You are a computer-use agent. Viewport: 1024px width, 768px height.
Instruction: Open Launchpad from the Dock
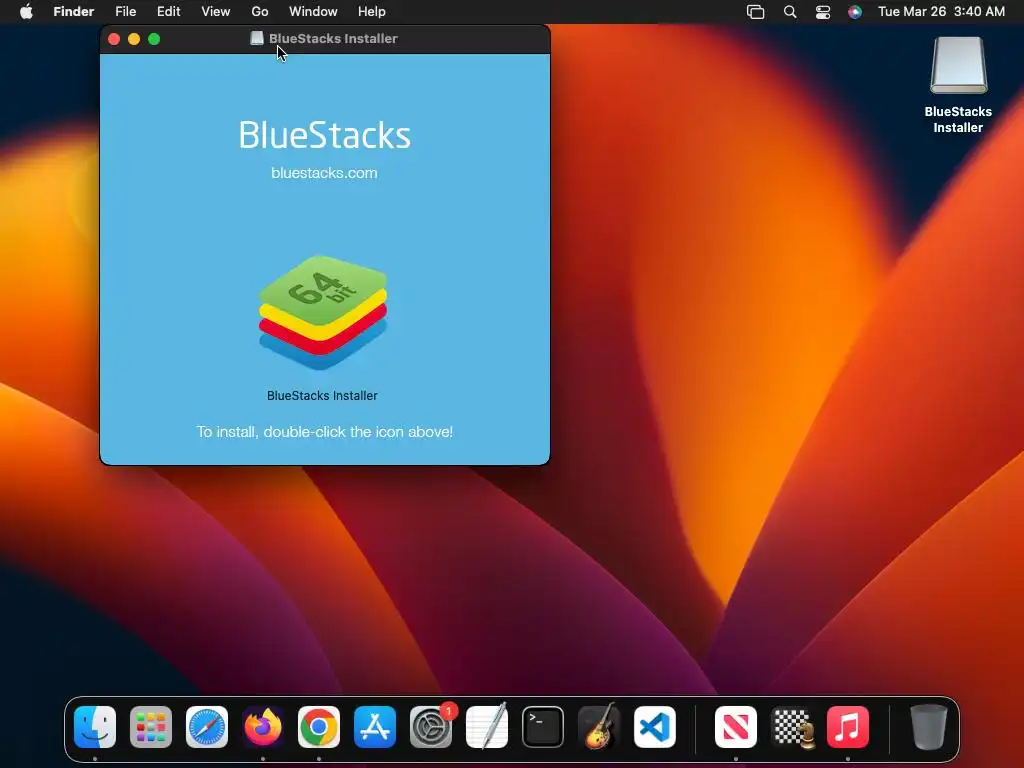click(x=151, y=726)
